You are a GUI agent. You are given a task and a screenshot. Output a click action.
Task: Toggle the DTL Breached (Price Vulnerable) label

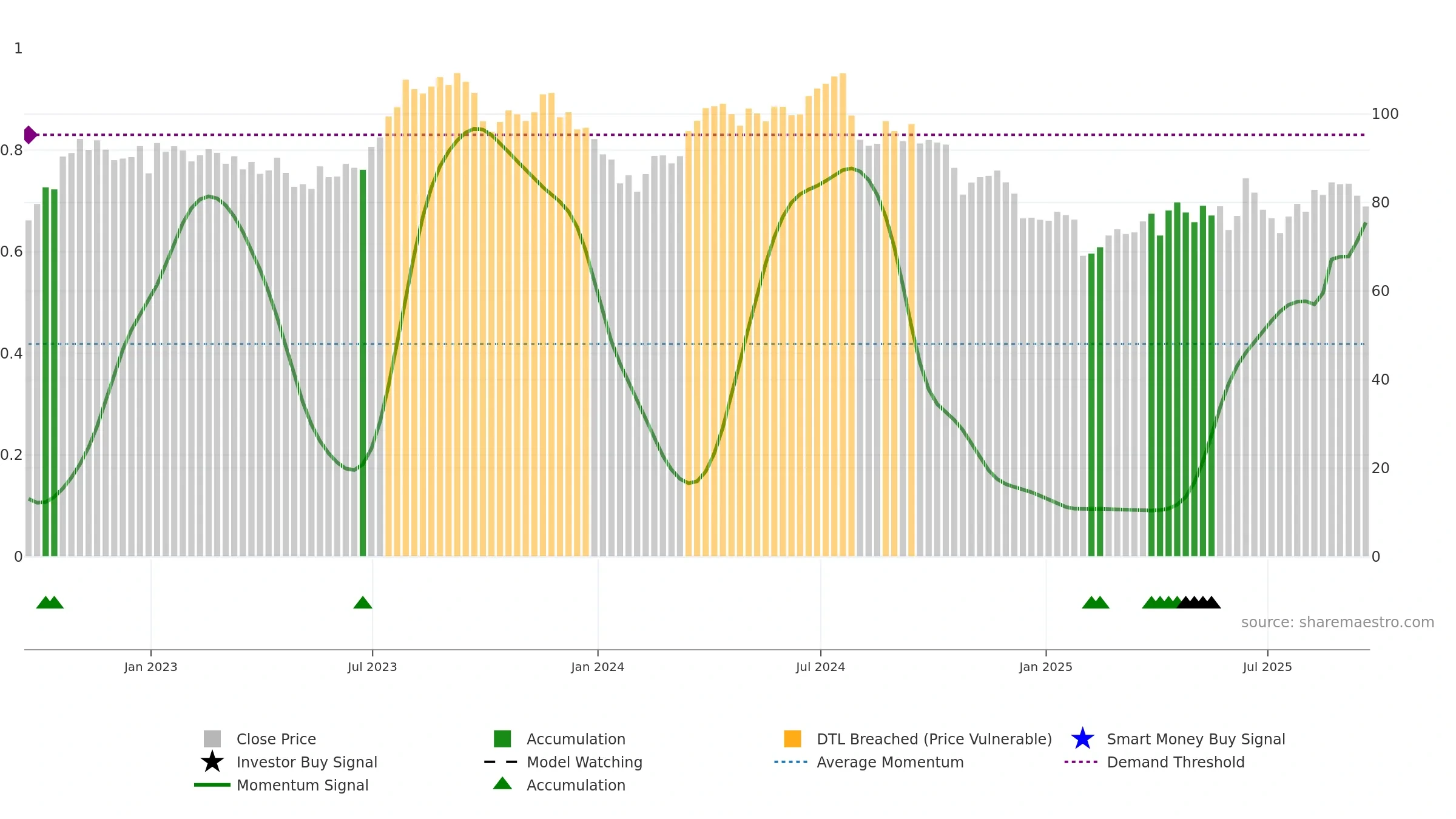tap(934, 740)
